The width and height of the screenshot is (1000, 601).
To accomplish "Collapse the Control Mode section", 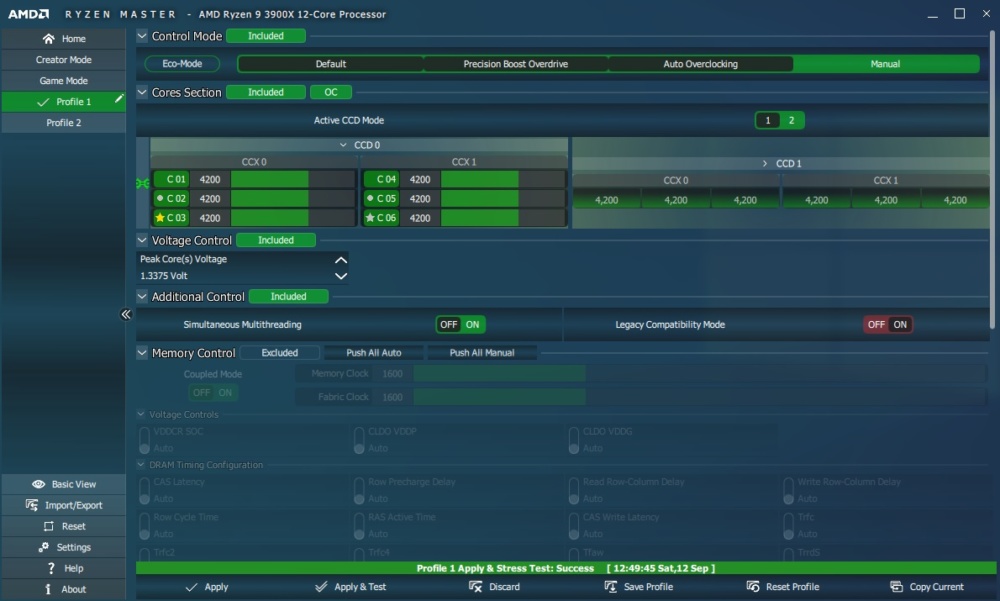I will pos(142,36).
